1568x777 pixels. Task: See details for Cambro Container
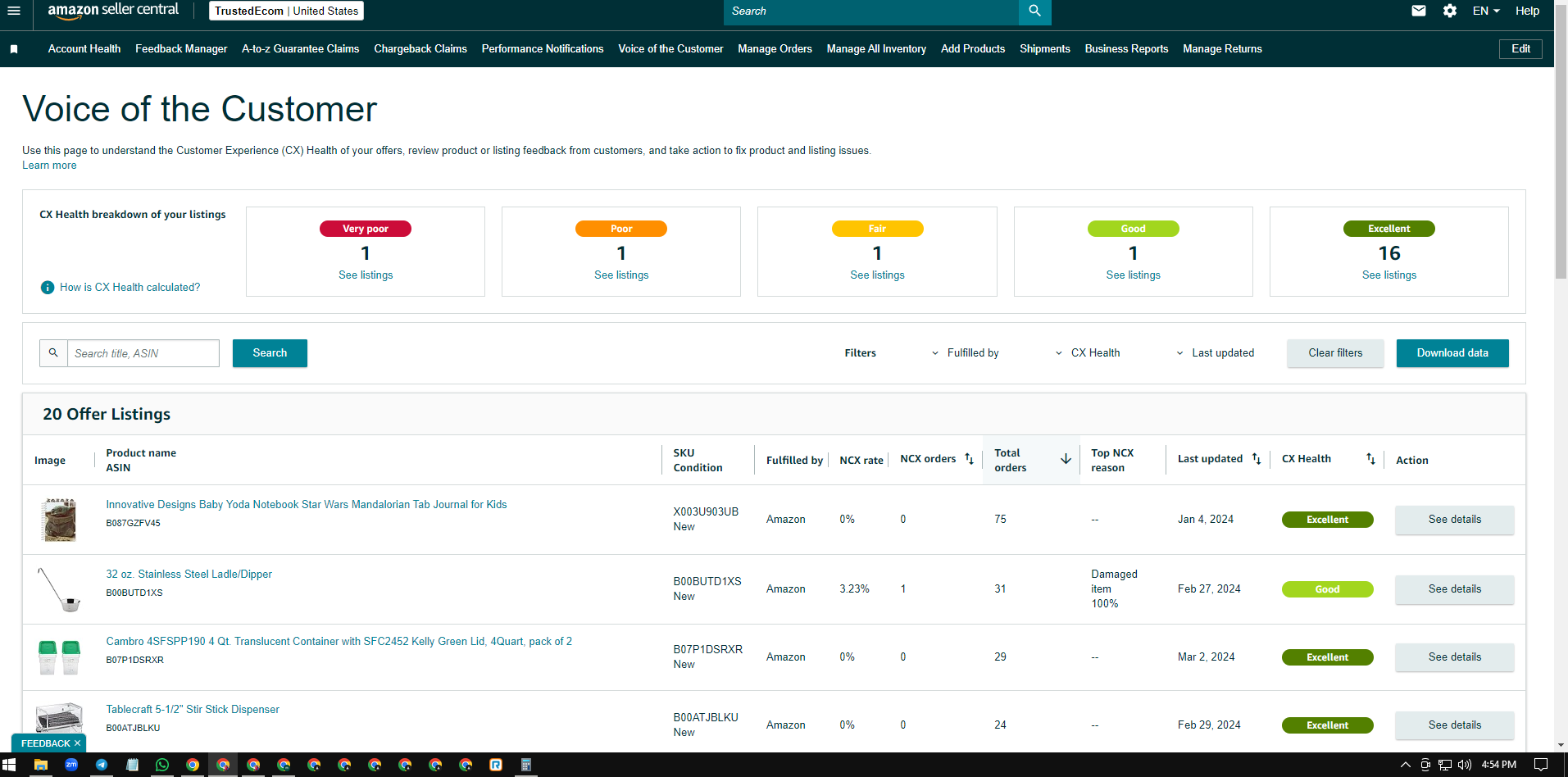(x=1455, y=657)
